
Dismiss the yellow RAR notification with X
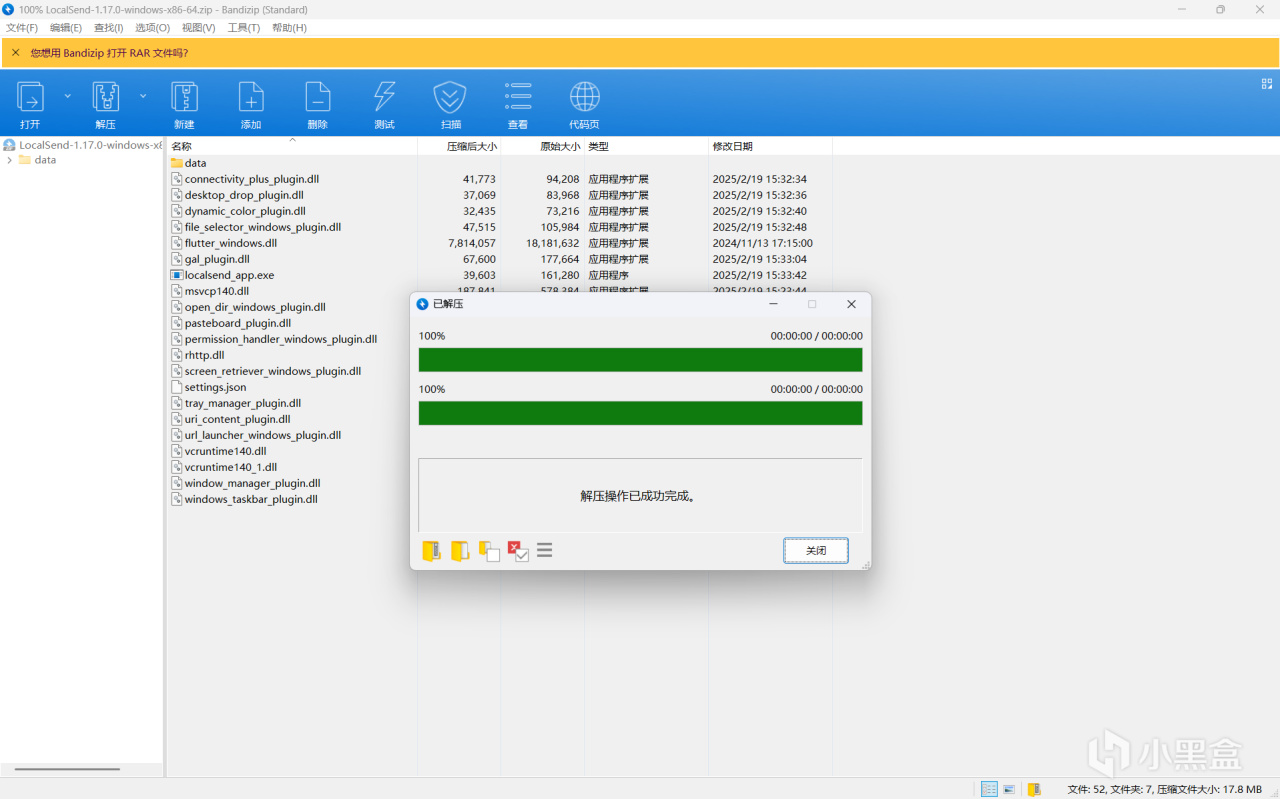[15, 52]
